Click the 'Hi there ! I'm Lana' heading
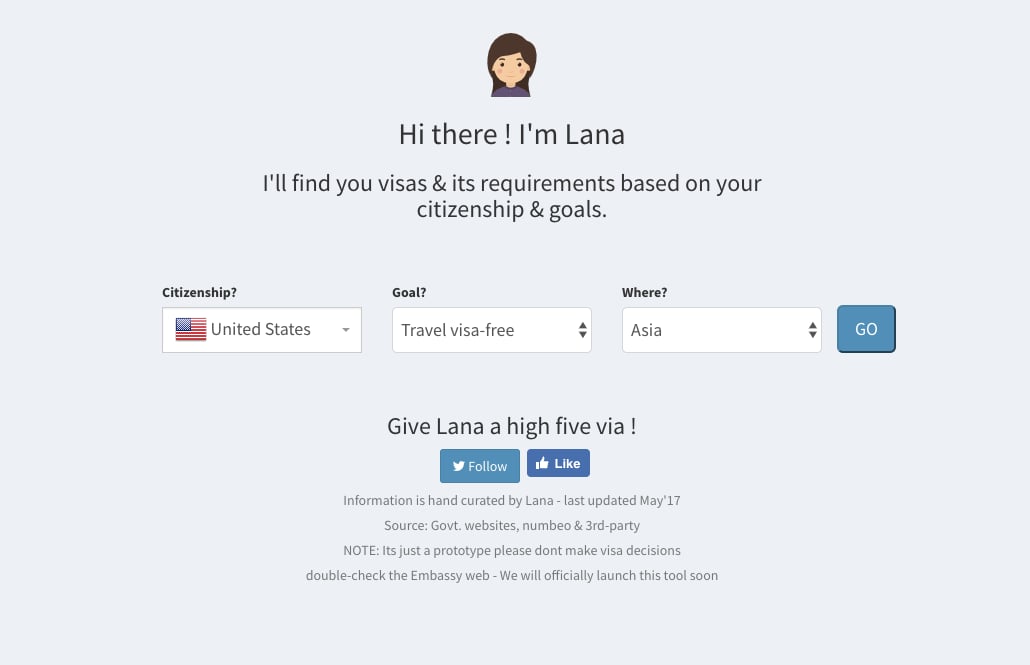Image resolution: width=1030 pixels, height=665 pixels. [512, 134]
